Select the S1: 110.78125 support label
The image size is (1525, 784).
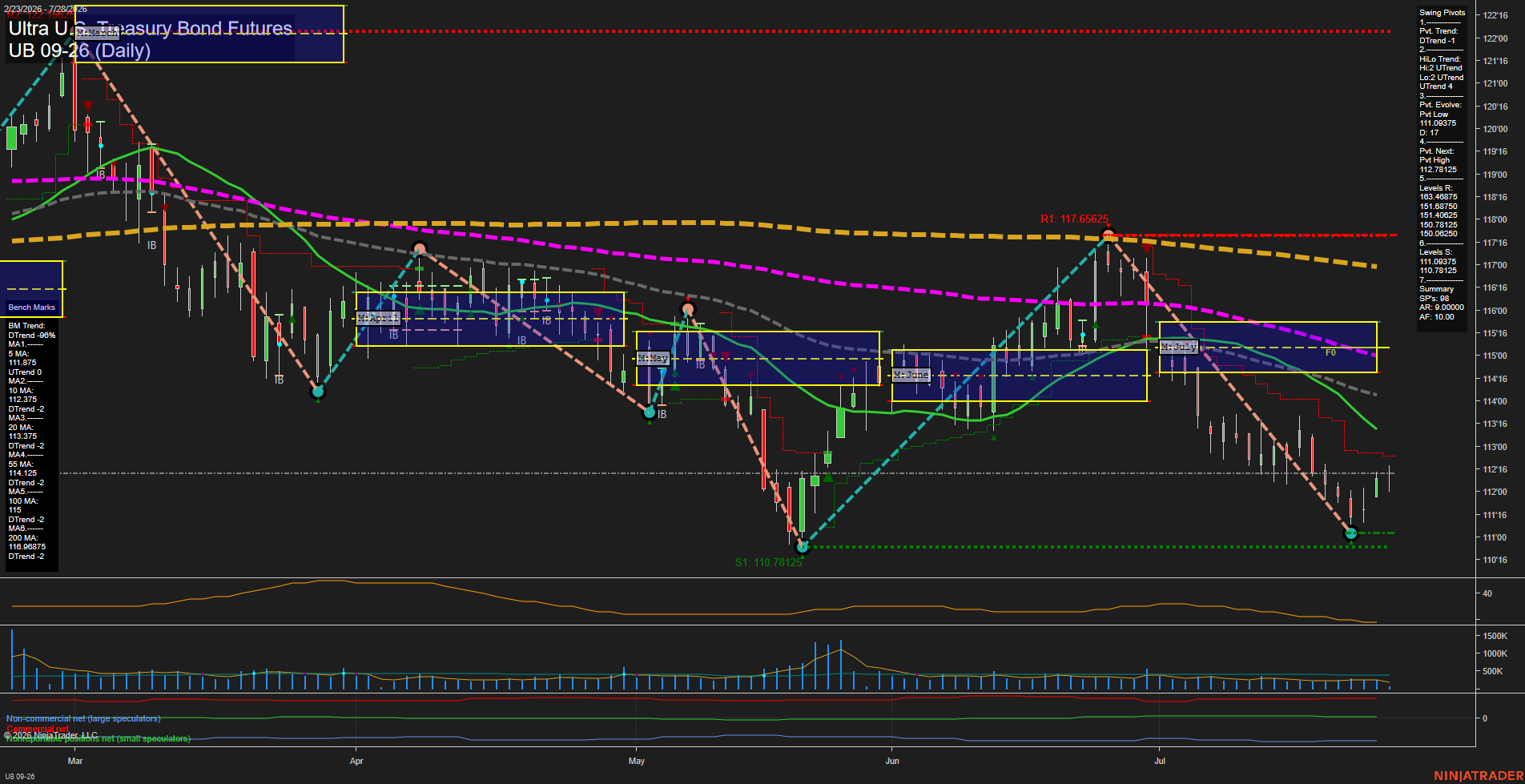coord(768,562)
